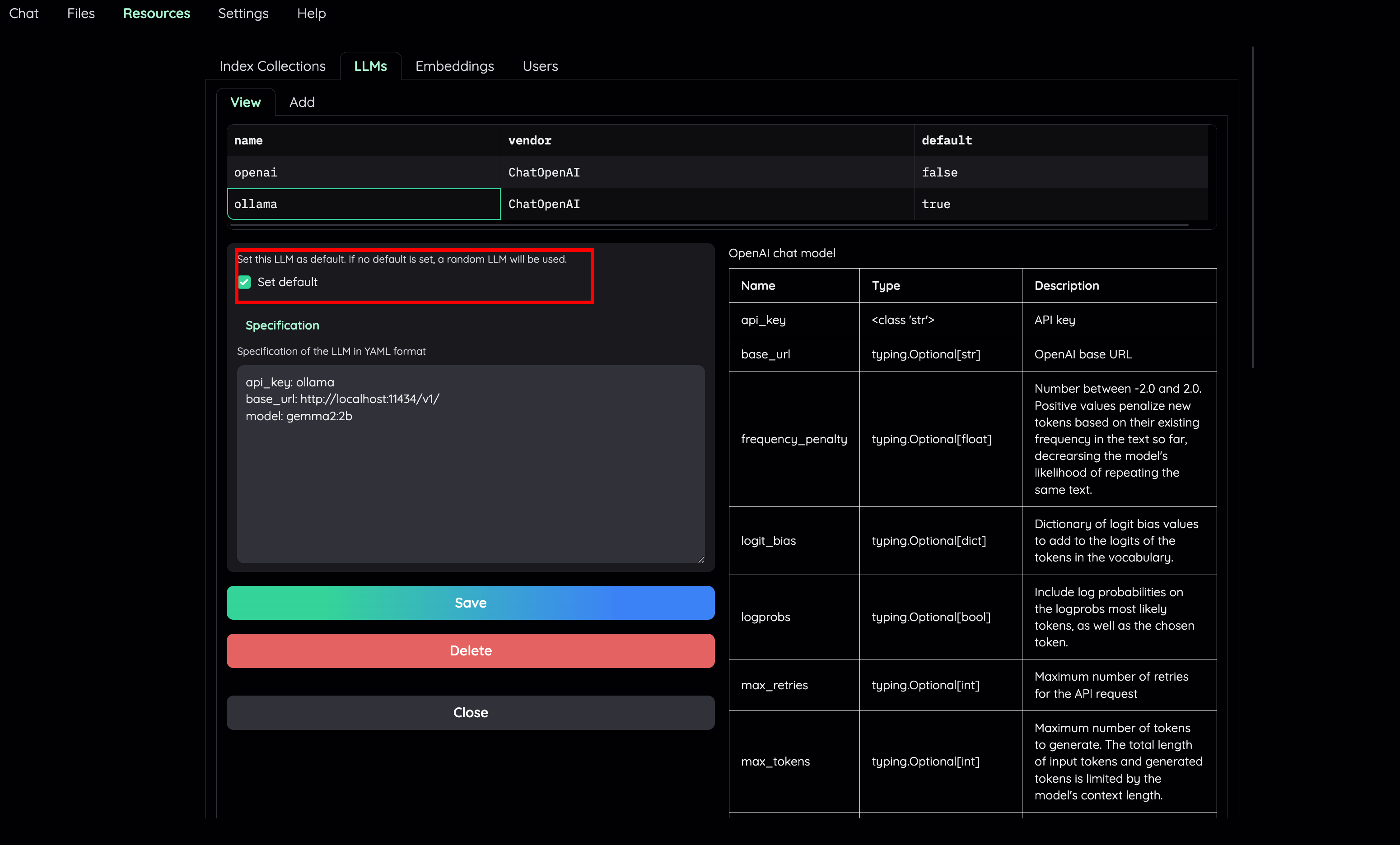Highlight the Resources menu item

coord(156,13)
